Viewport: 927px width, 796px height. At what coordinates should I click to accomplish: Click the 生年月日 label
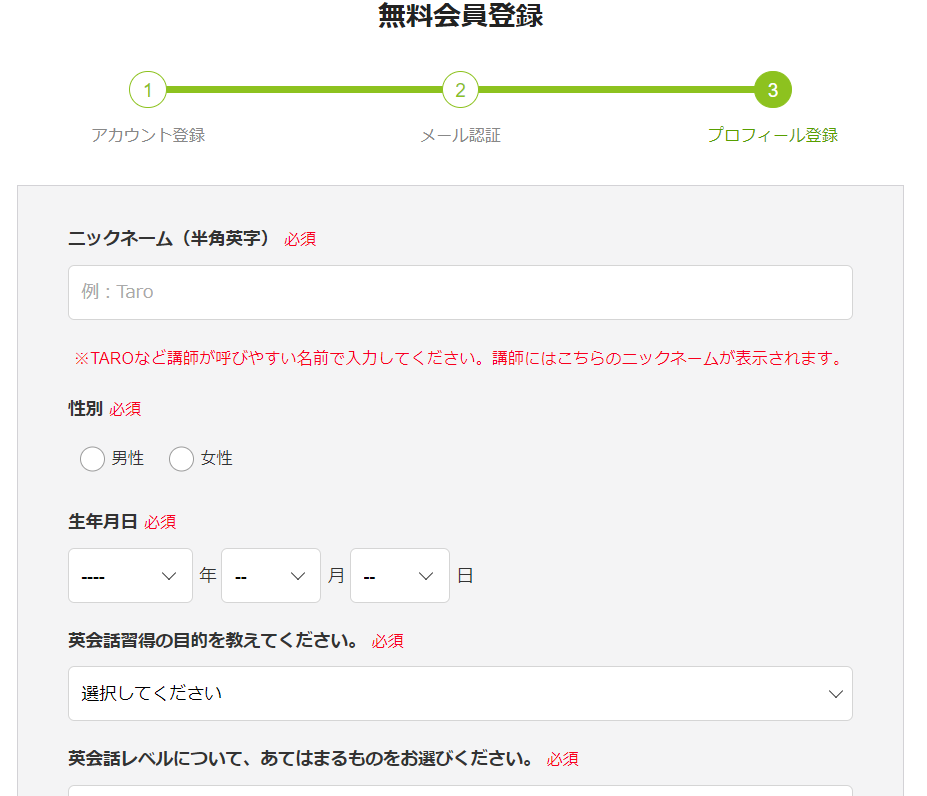tap(103, 522)
